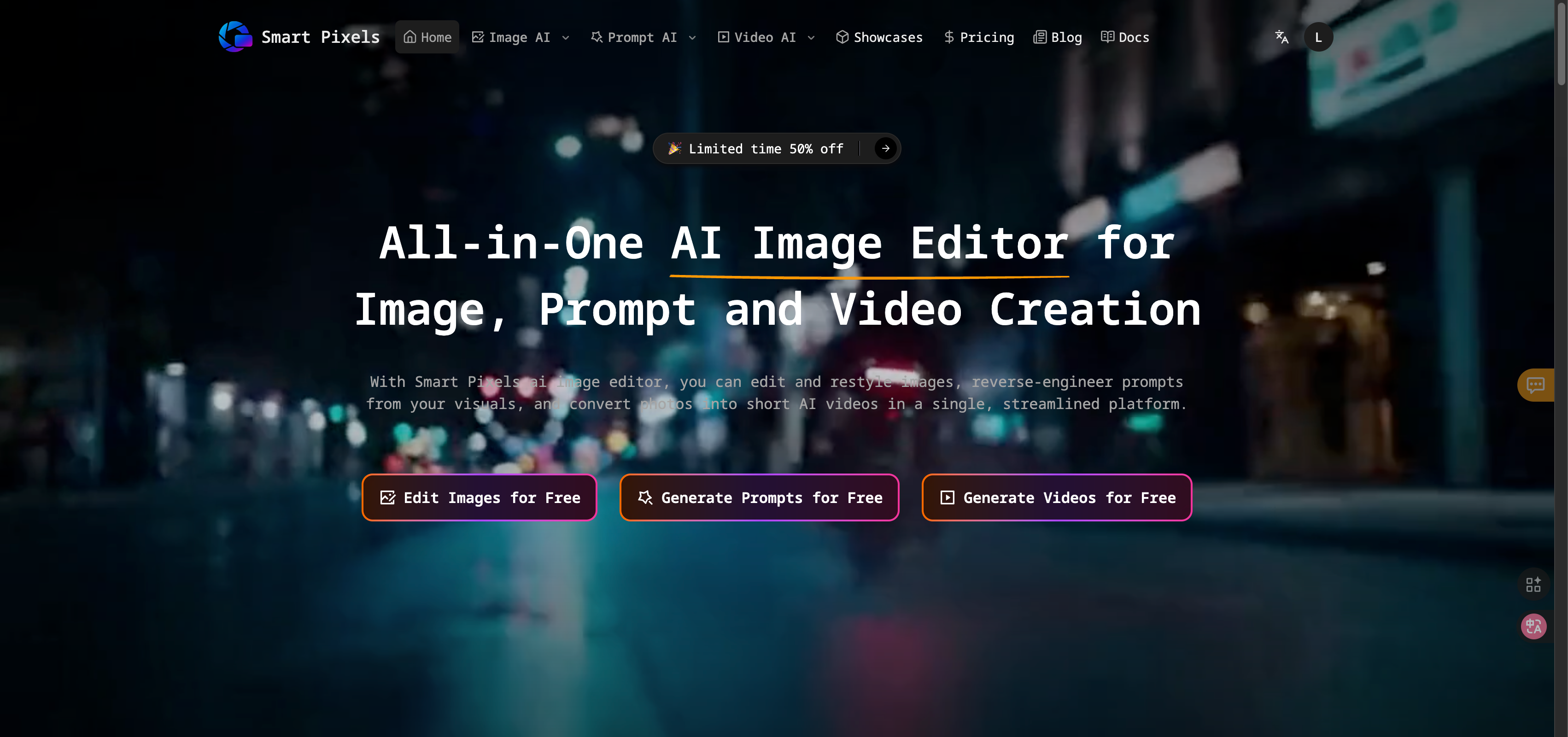The height and width of the screenshot is (737, 1568).
Task: Click the Pricing dollar-sign icon
Action: [x=948, y=37]
